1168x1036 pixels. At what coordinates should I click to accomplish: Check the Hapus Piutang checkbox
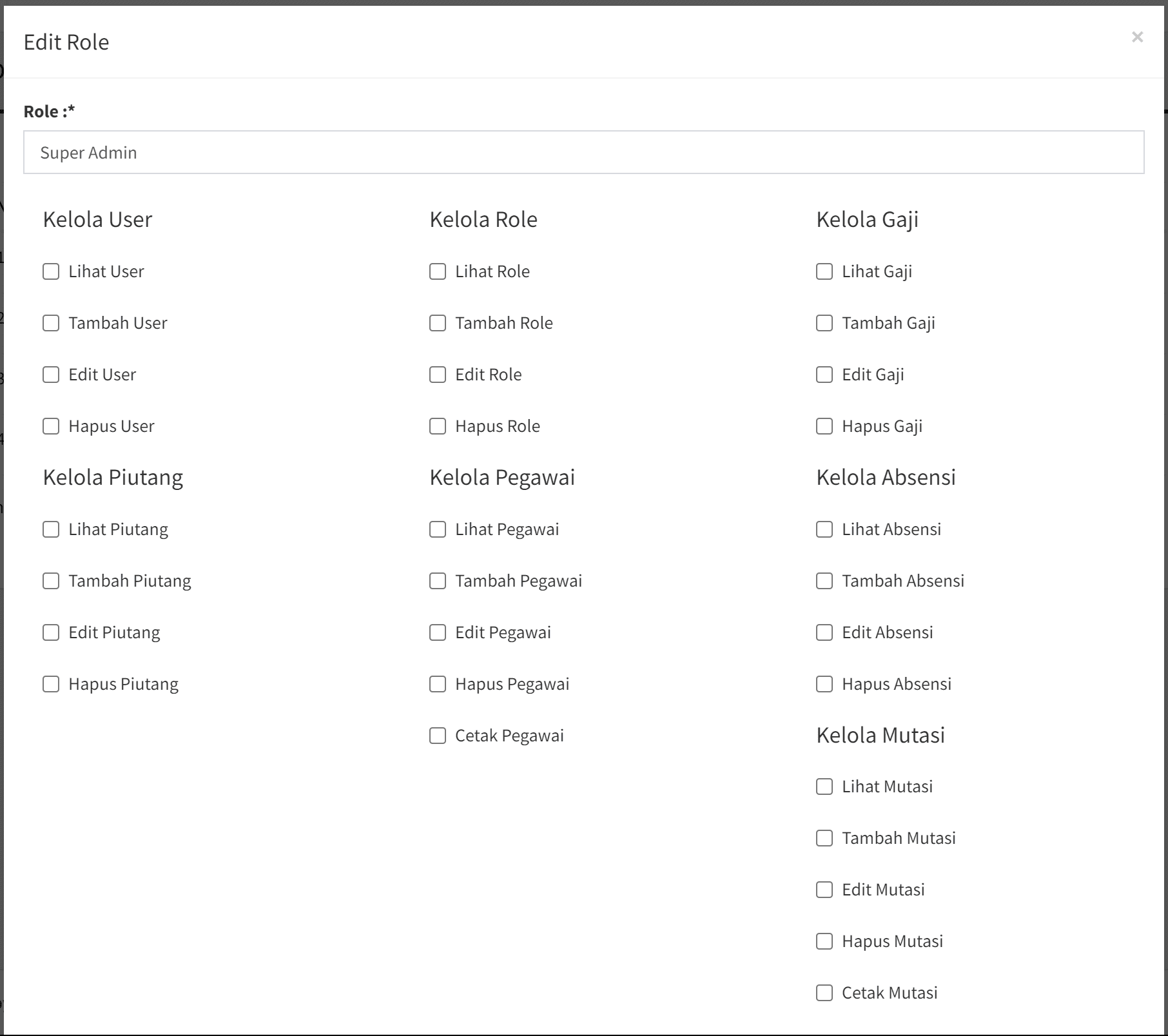(51, 684)
